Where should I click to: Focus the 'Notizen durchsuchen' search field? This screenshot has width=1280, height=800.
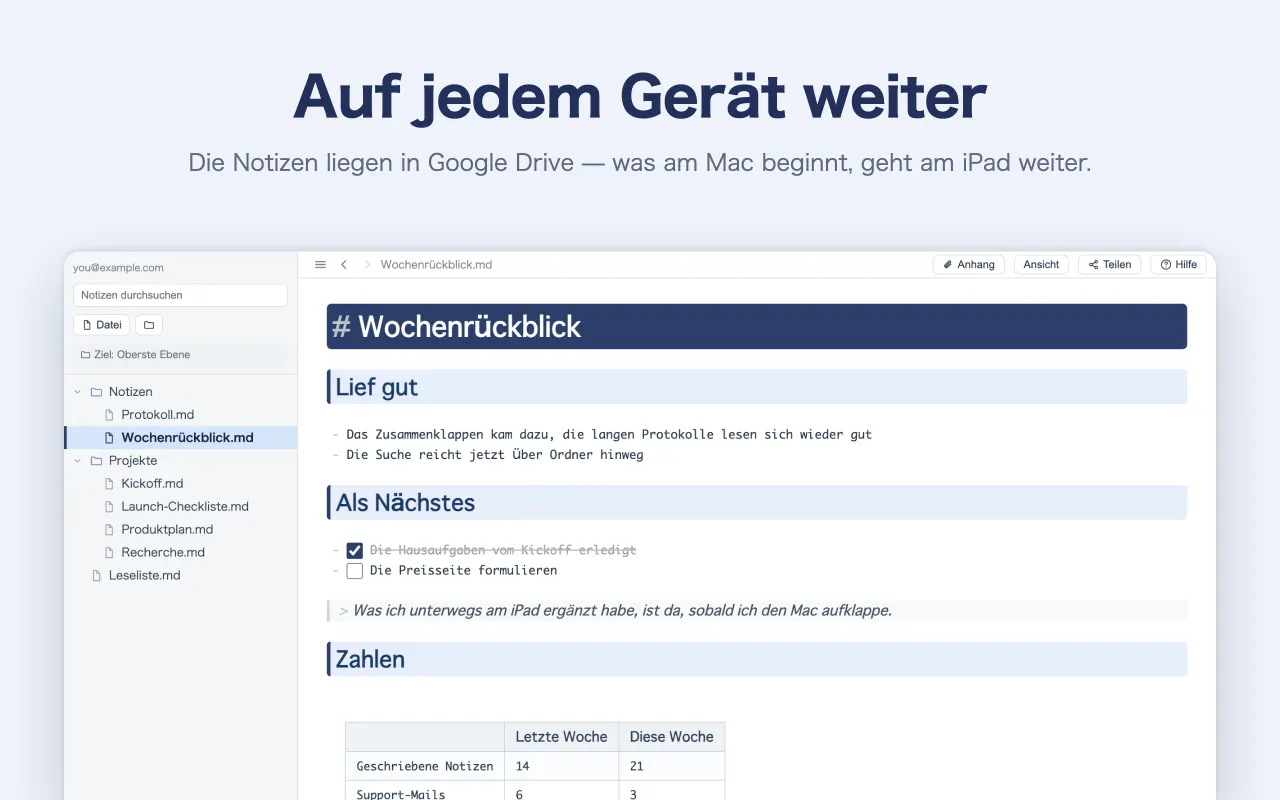click(180, 295)
